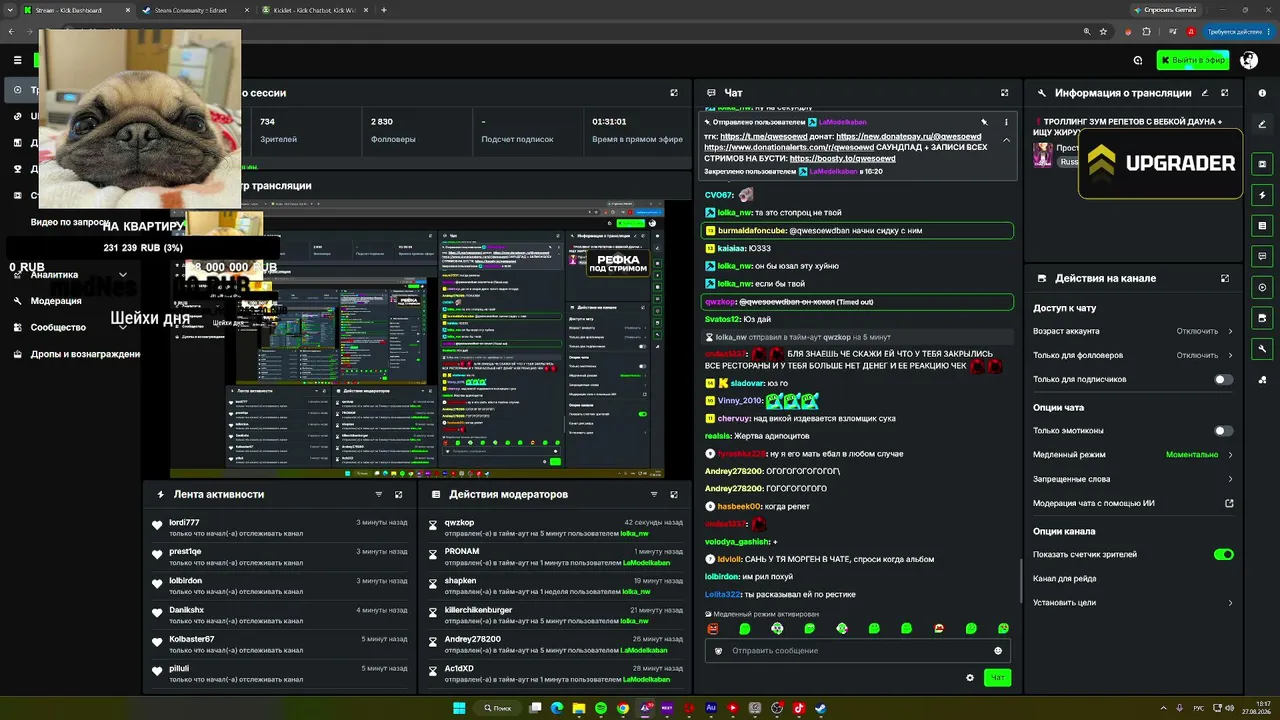Disable the show viewer counter switch

point(1223,554)
